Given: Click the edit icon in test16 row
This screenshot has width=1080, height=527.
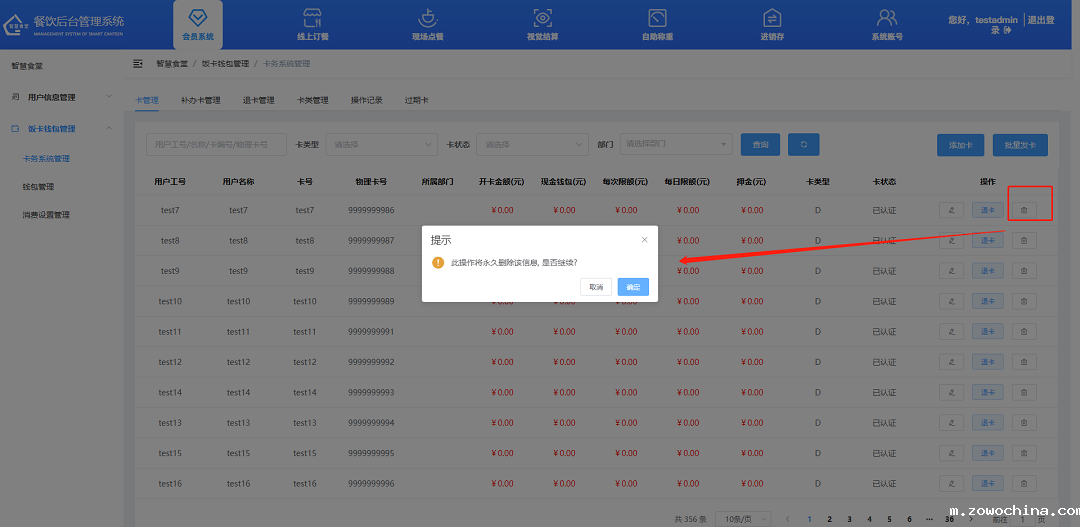Looking at the screenshot, I should tap(951, 483).
